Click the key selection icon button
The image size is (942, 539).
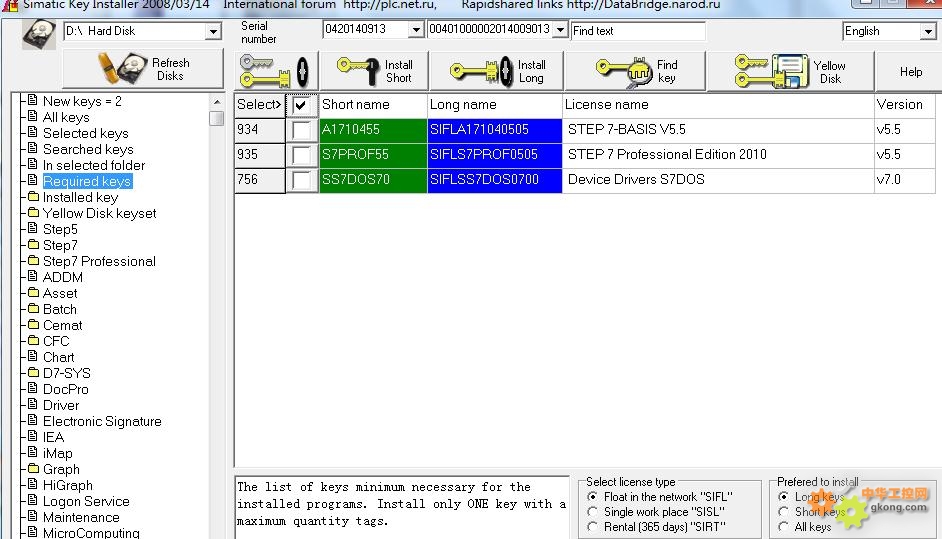click(275, 71)
